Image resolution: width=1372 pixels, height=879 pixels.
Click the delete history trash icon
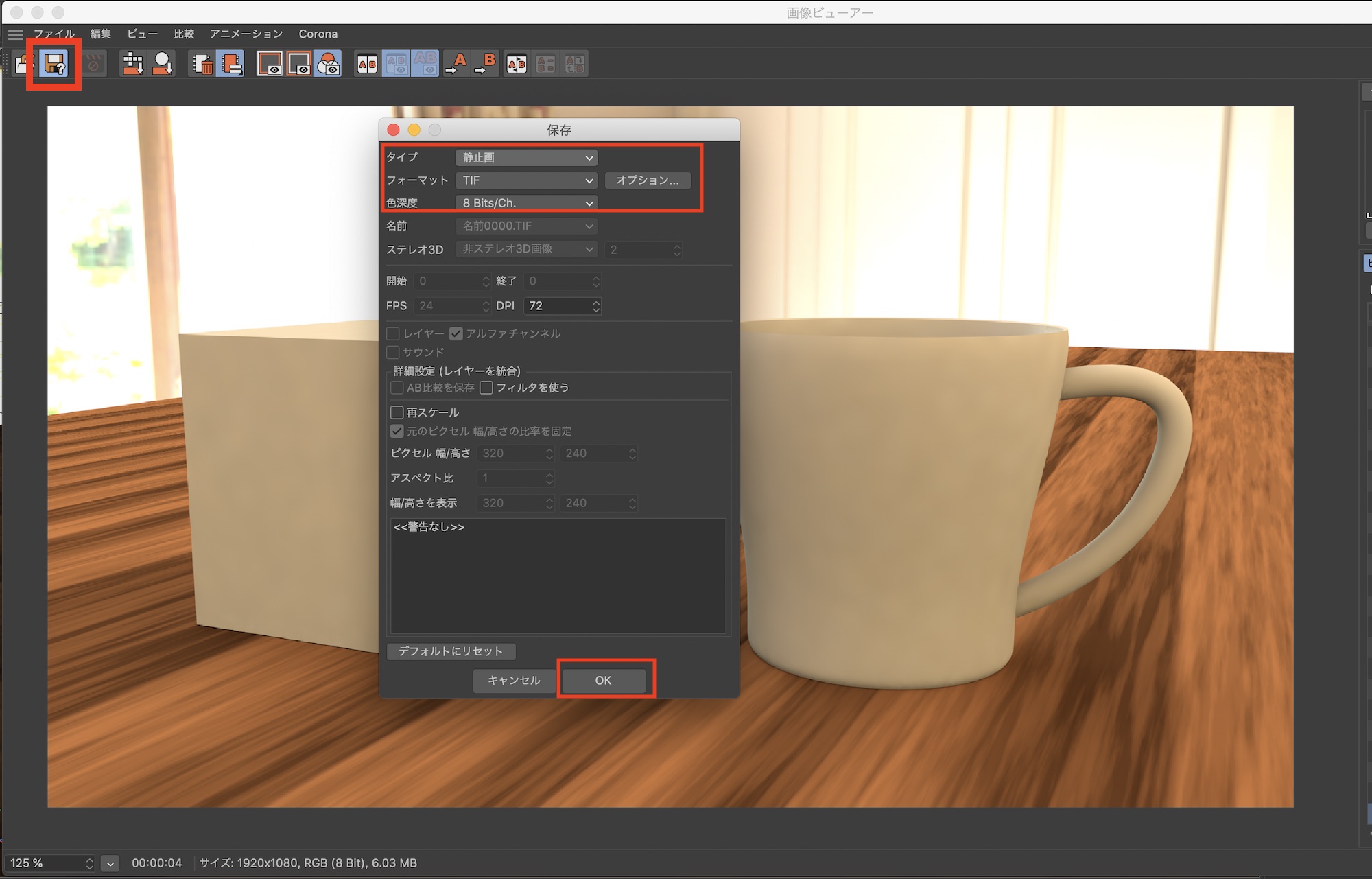coord(202,64)
